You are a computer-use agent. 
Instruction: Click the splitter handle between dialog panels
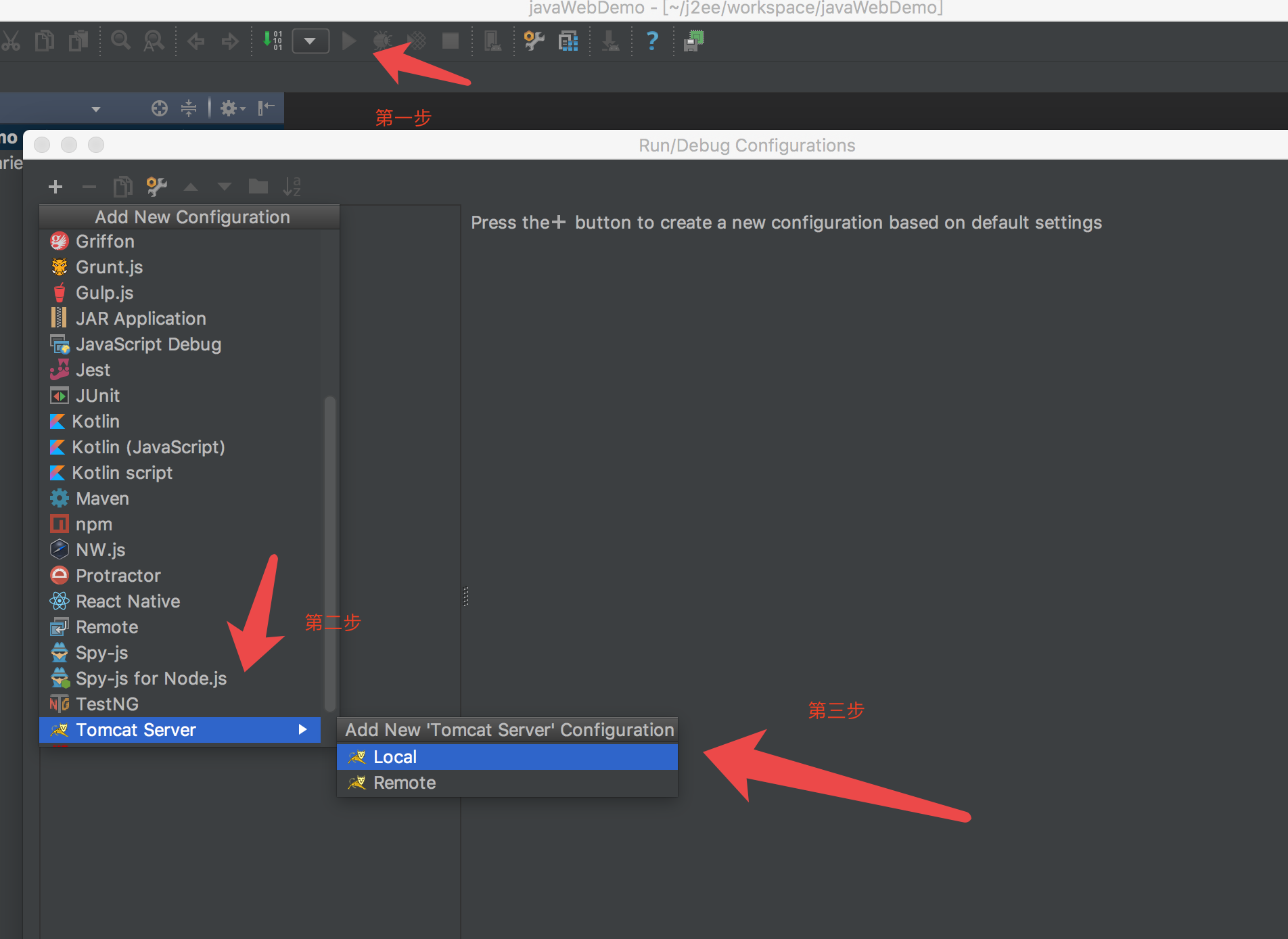465,596
